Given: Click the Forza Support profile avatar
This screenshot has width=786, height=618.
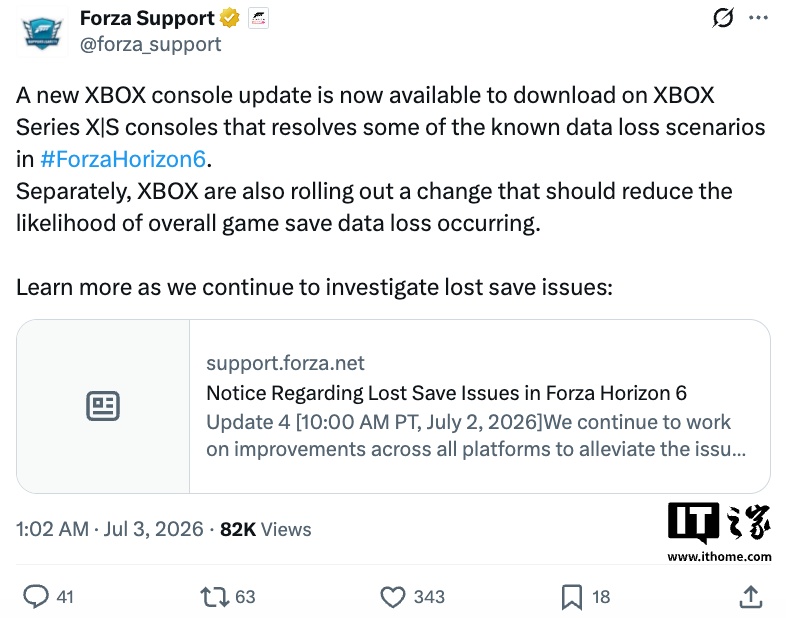Looking at the screenshot, I should coord(42,33).
